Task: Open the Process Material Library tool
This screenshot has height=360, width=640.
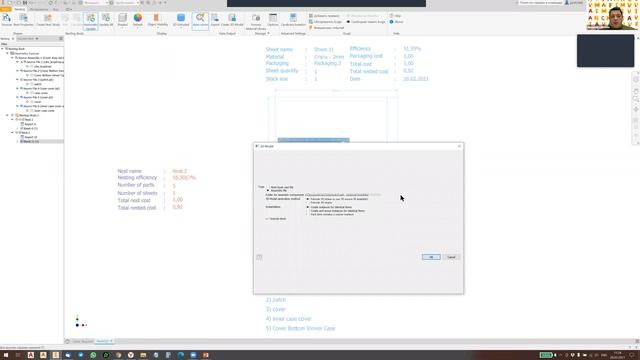Action: (x=256, y=21)
